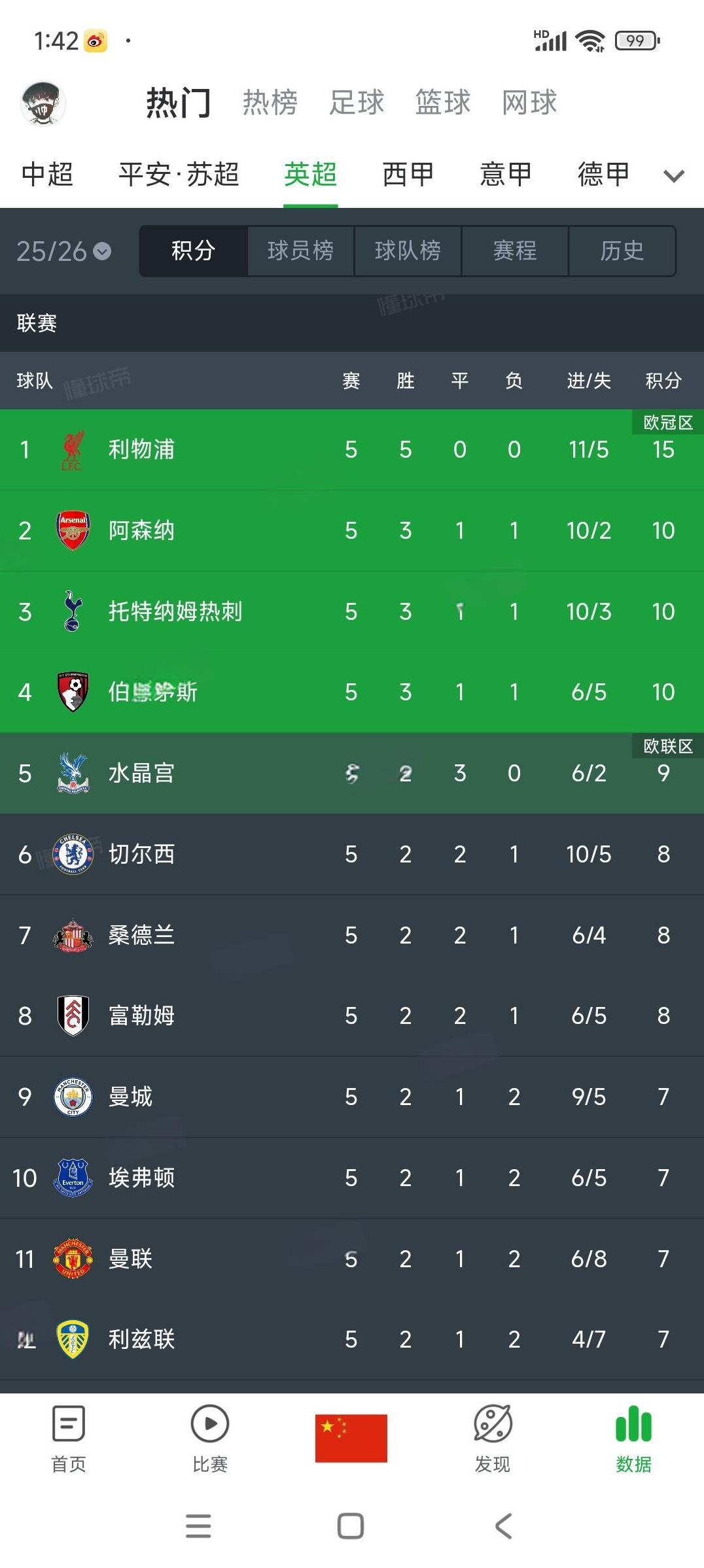Open the 25/26 season dropdown
This screenshot has width=704, height=1568.
click(63, 251)
